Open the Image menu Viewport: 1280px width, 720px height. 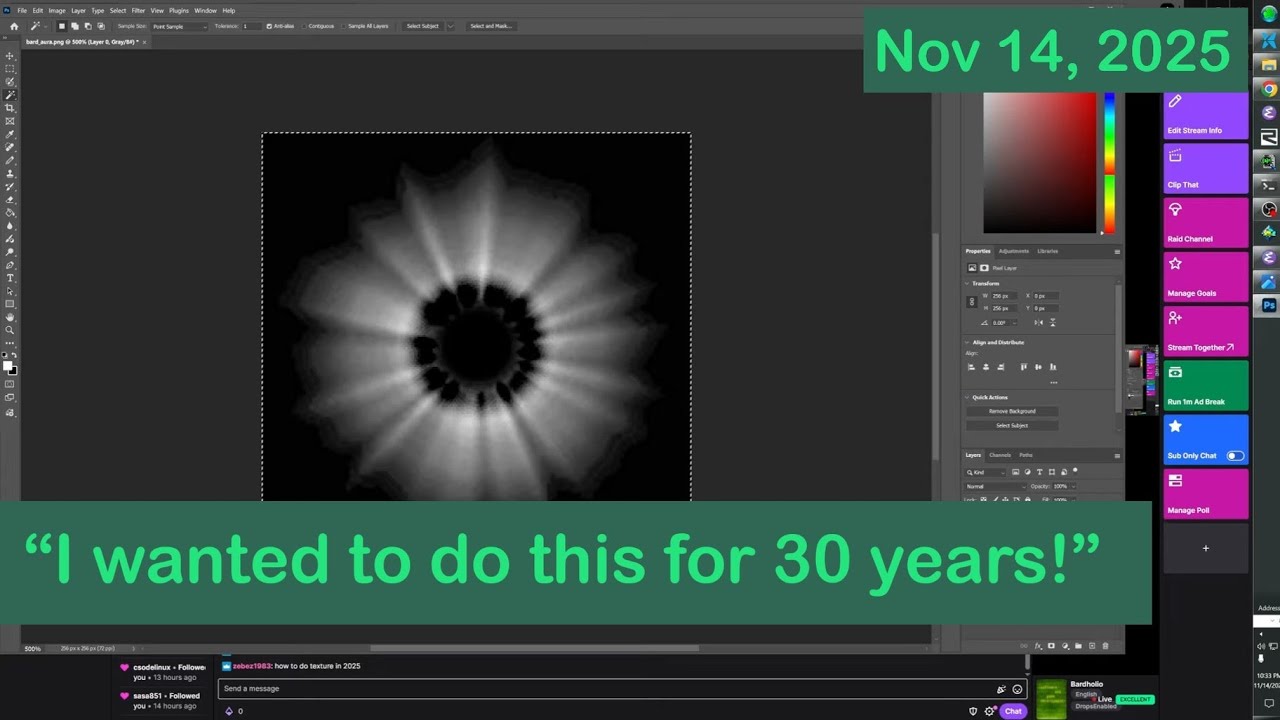[x=57, y=10]
